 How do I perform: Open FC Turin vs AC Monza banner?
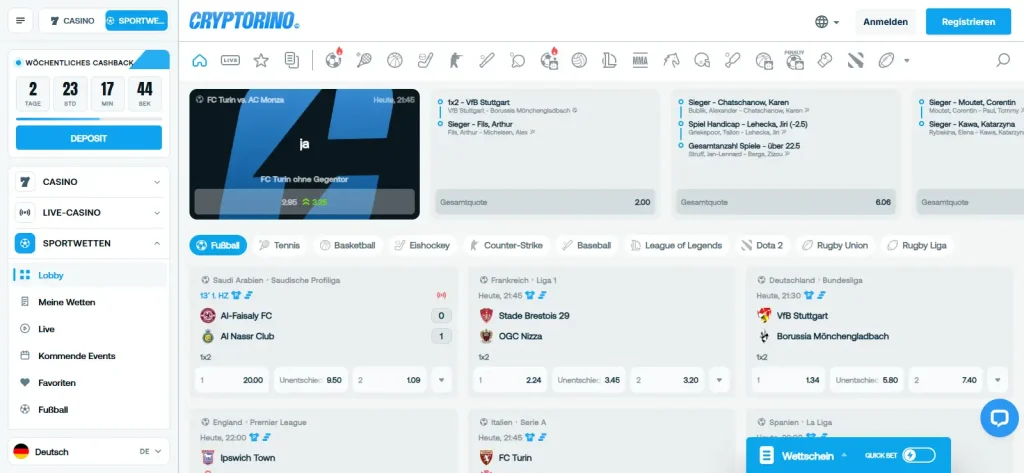(304, 154)
